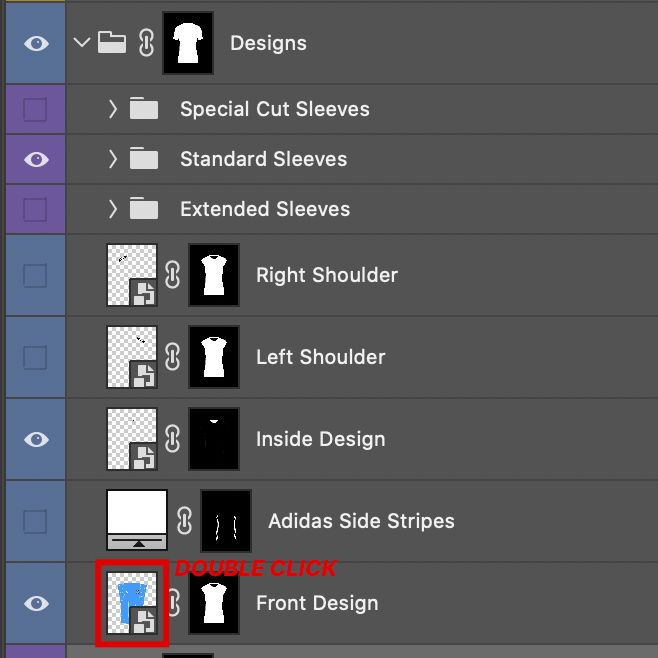The width and height of the screenshot is (658, 658).
Task: Click the Adidas Side Stripes fill layer thumbnail
Action: tap(137, 521)
